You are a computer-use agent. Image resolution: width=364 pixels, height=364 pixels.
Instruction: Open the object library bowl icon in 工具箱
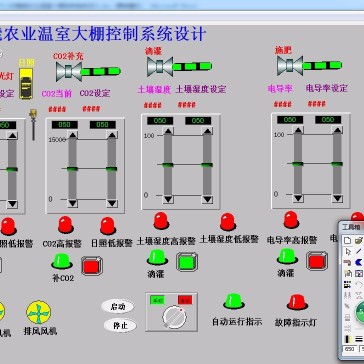coord(359,240)
